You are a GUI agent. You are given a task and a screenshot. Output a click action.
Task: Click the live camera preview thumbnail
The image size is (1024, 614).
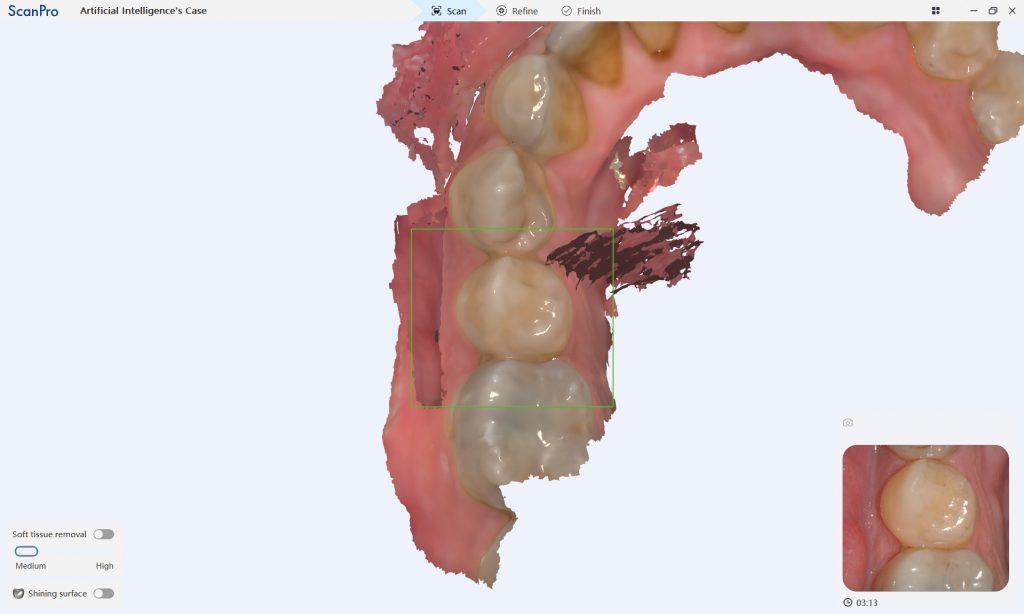pyautogui.click(x=925, y=519)
